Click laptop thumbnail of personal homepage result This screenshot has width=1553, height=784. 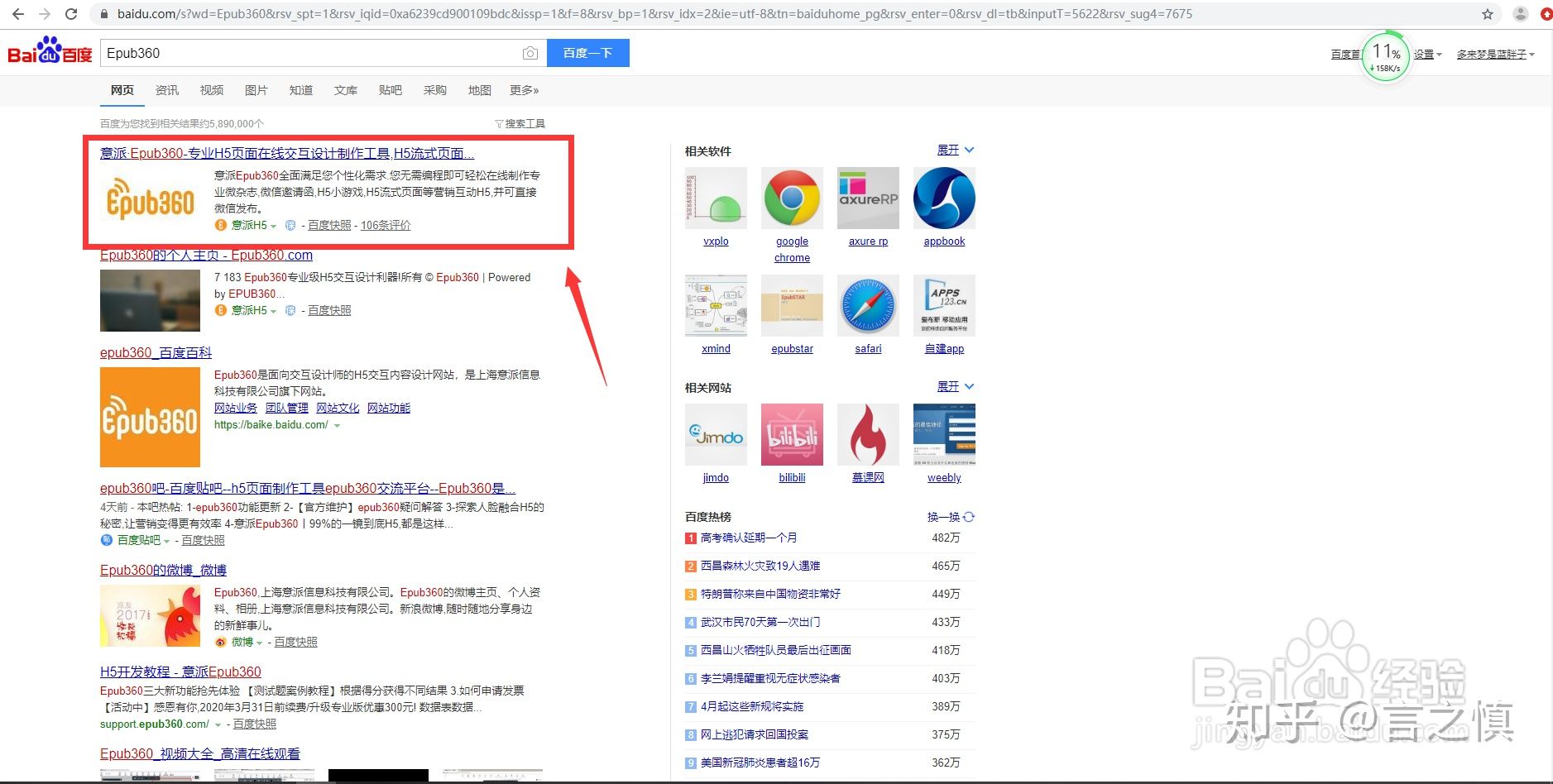pyautogui.click(x=150, y=301)
